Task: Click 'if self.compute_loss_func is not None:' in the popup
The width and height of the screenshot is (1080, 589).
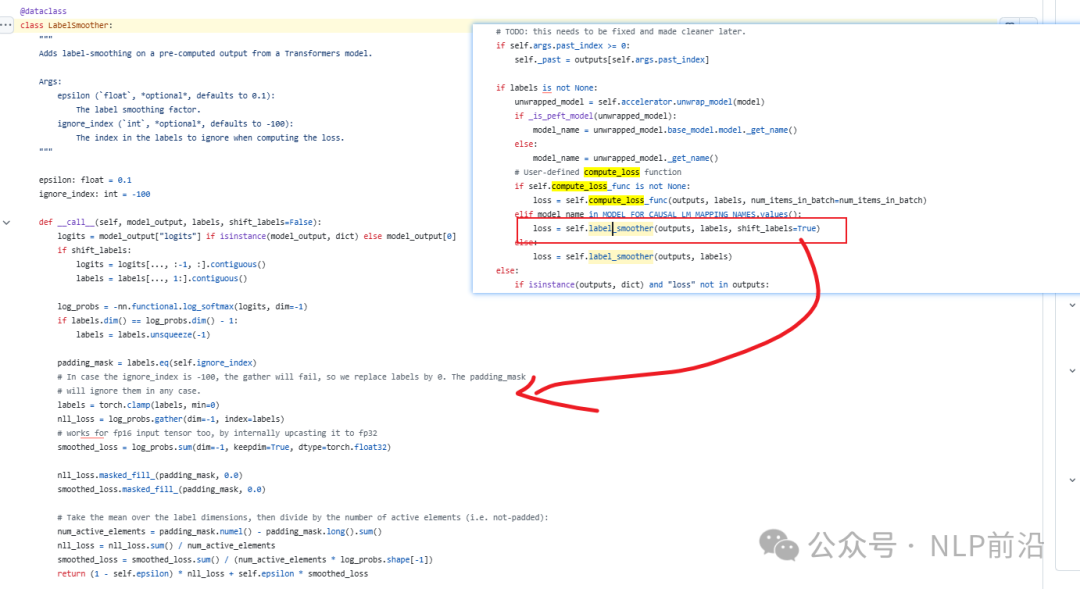Action: (x=602, y=186)
